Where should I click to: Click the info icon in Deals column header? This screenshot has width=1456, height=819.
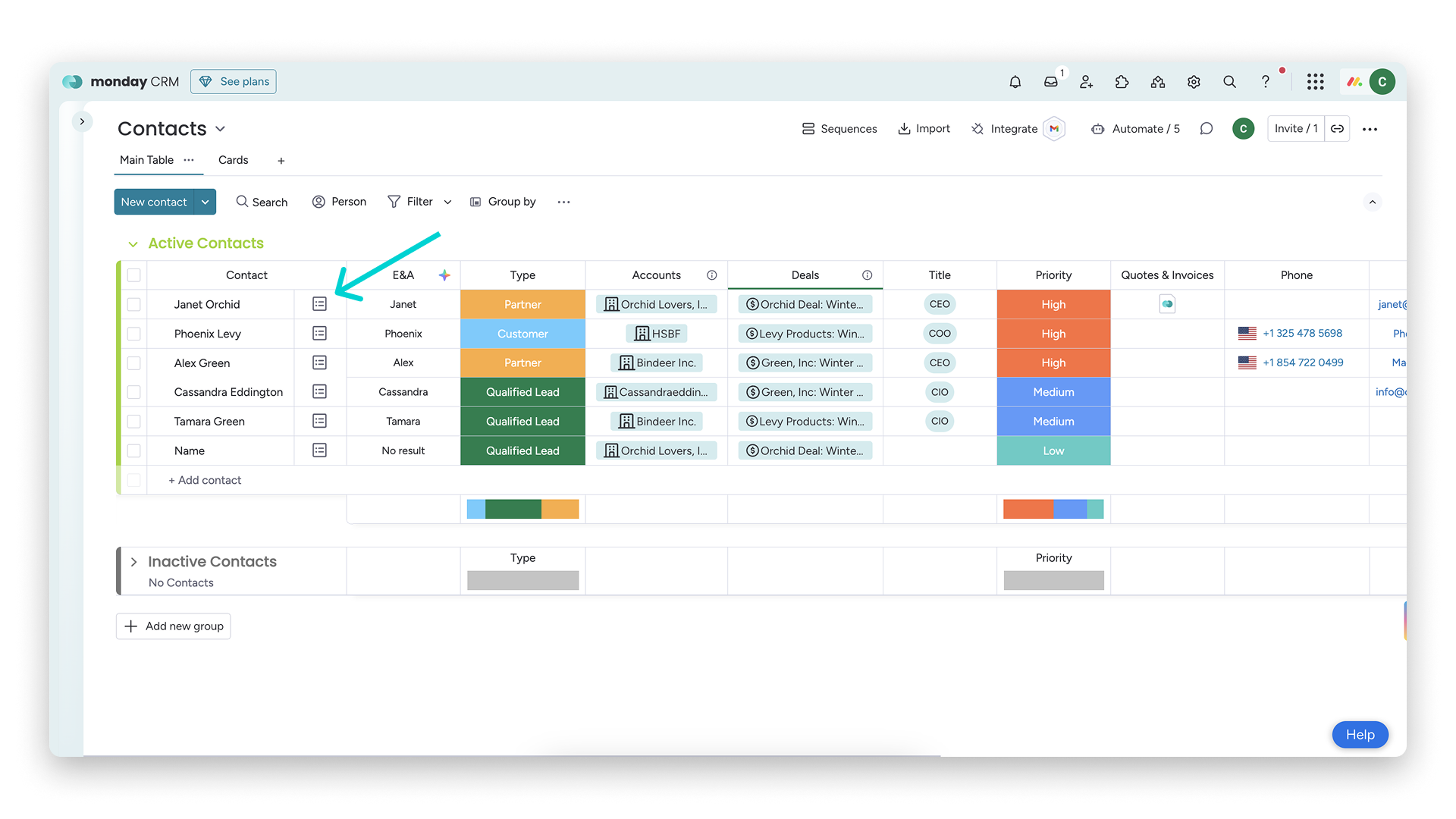pyautogui.click(x=867, y=275)
